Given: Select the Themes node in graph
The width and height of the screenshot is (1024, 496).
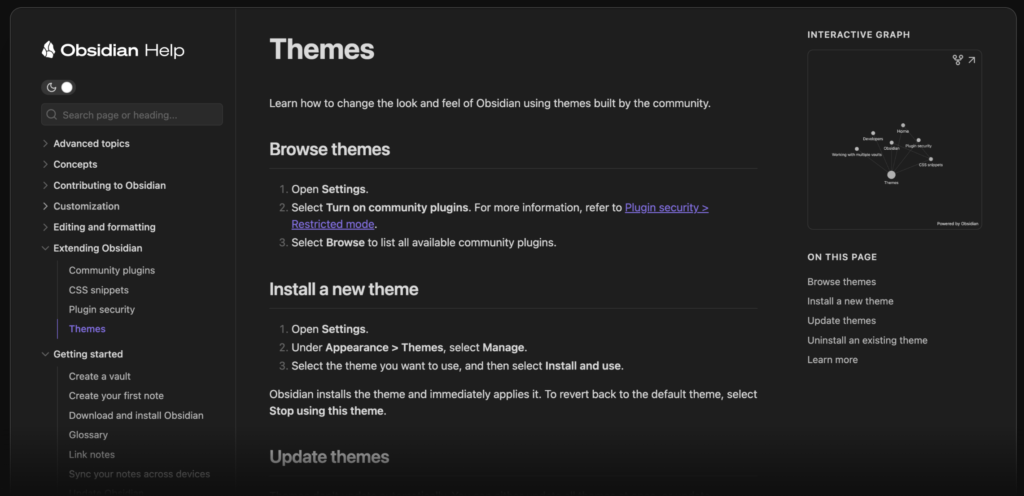Looking at the screenshot, I should pyautogui.click(x=891, y=175).
